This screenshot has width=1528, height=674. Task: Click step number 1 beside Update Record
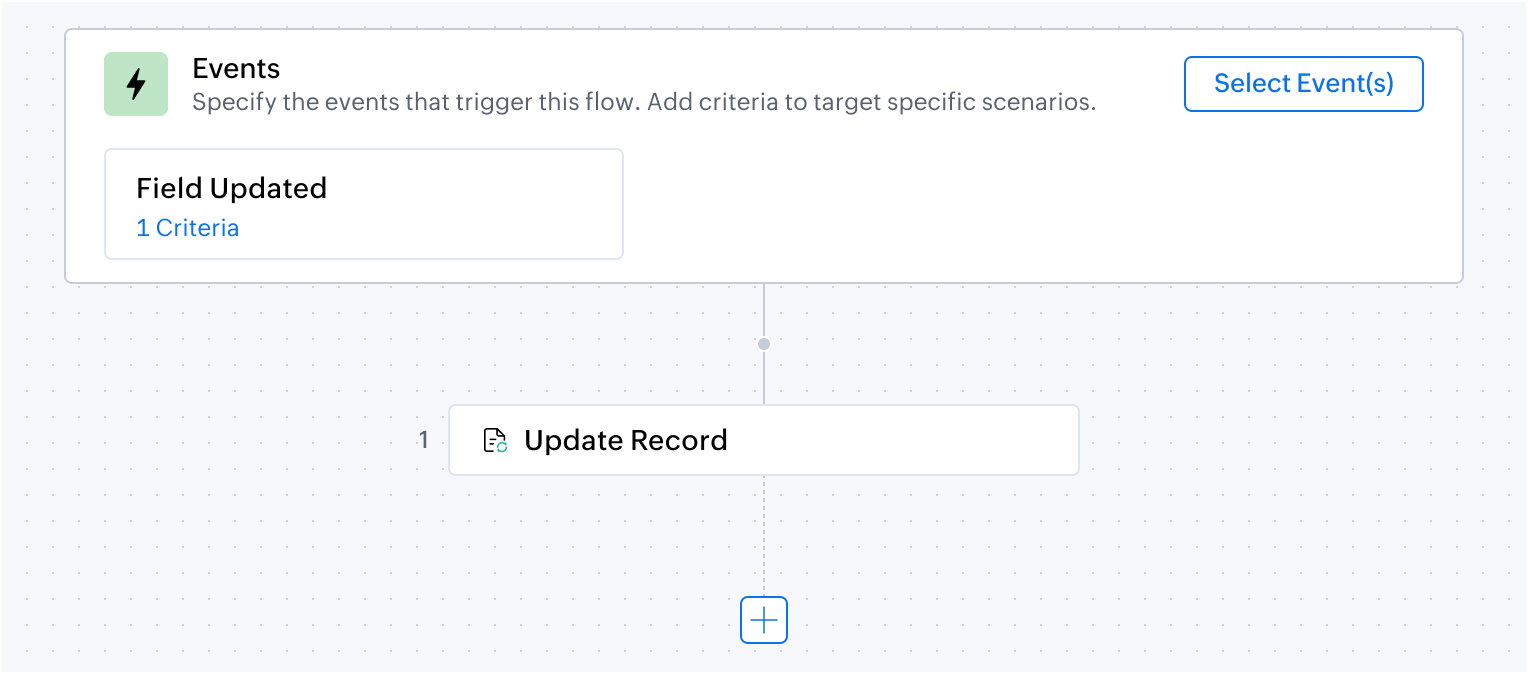coord(423,440)
